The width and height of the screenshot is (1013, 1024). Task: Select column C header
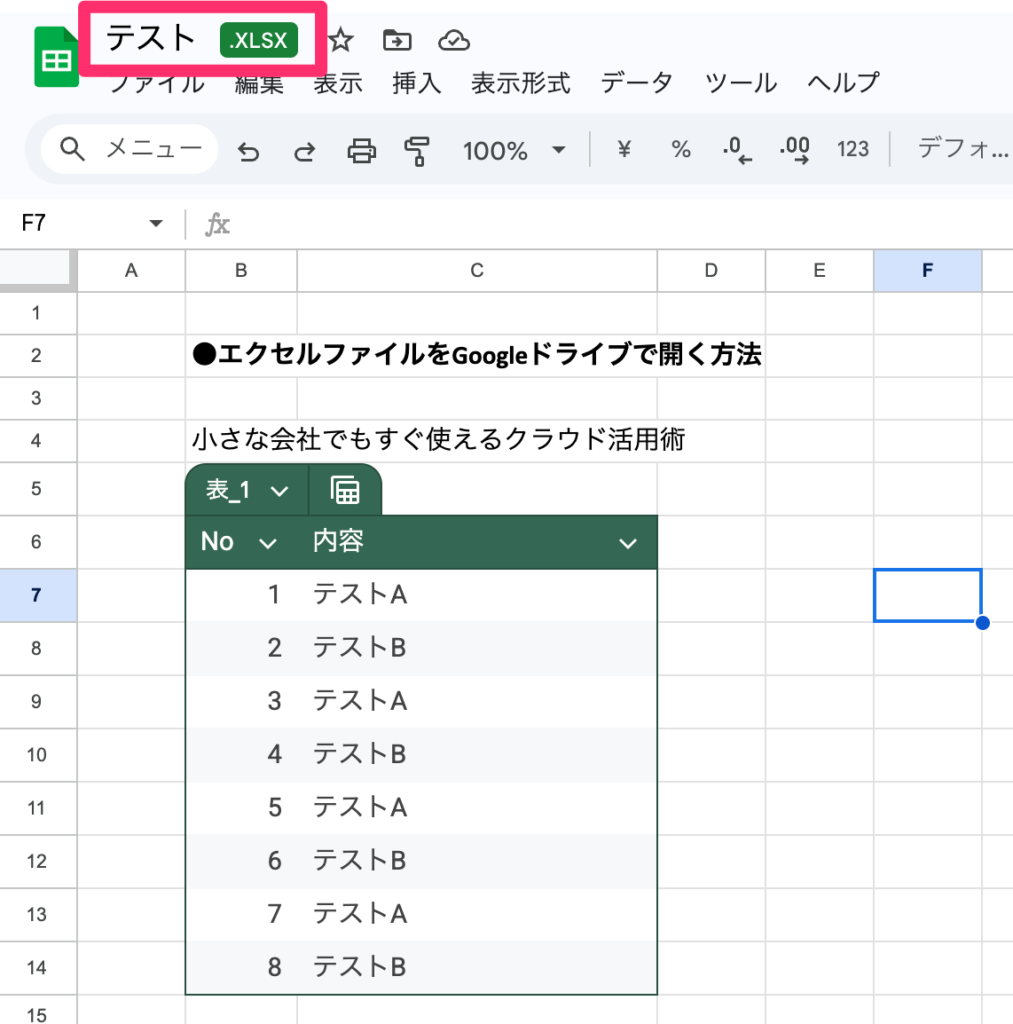[477, 270]
